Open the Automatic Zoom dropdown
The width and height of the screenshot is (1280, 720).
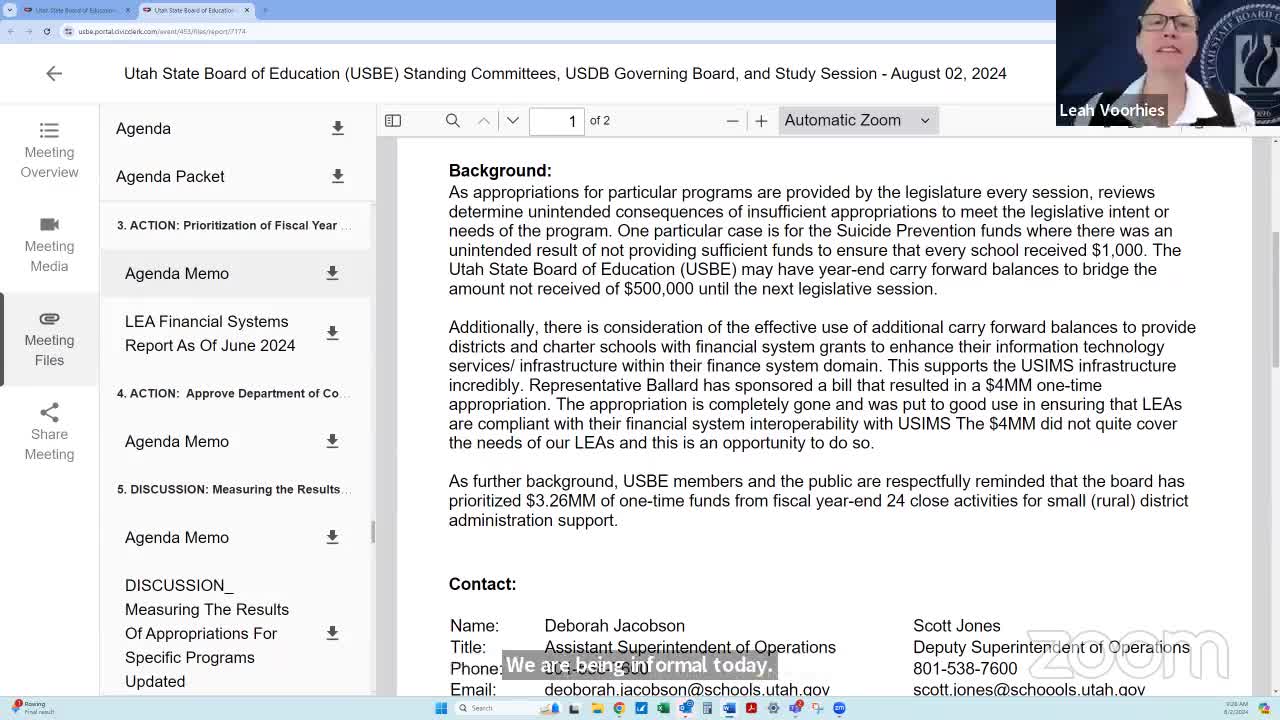857,120
